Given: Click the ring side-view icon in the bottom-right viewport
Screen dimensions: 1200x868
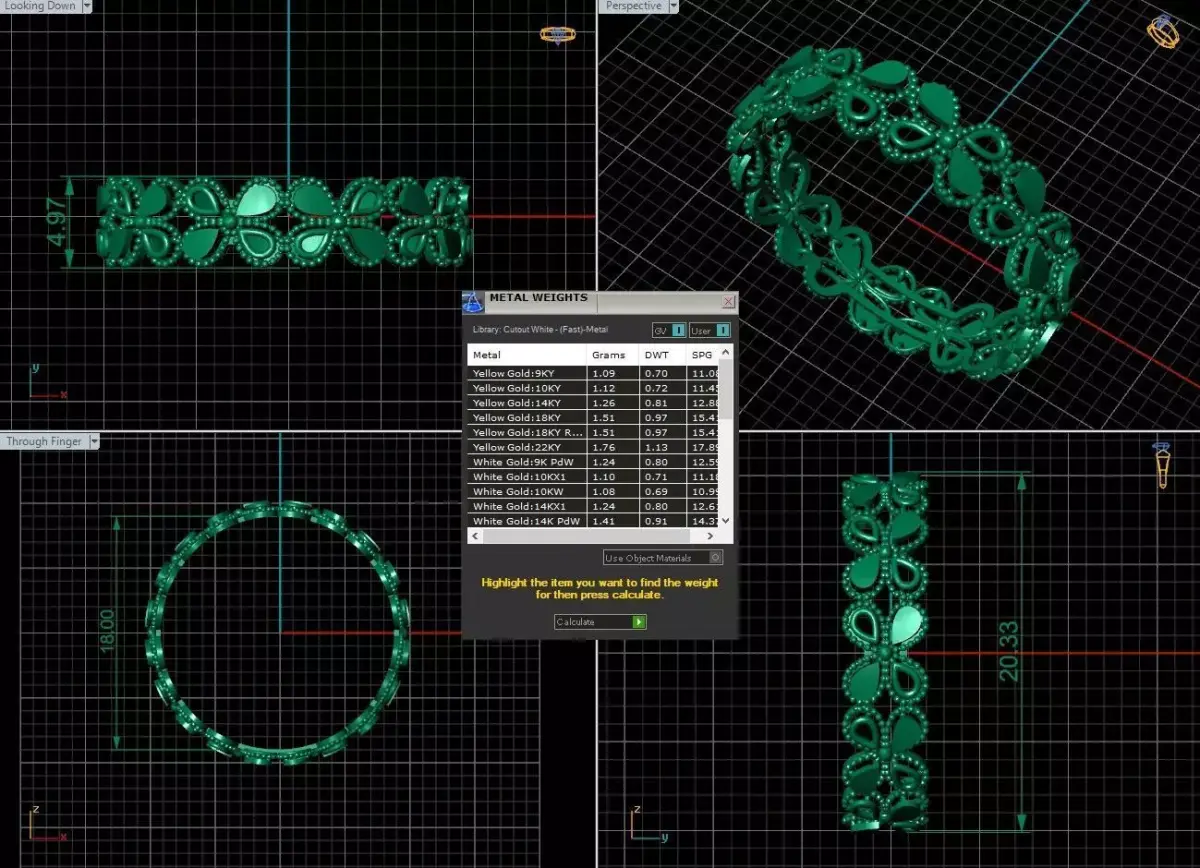Looking at the screenshot, I should [x=1162, y=464].
